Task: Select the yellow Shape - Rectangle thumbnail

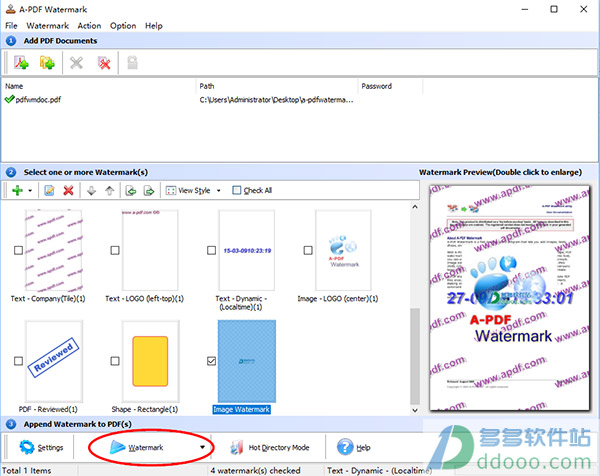Action: (x=150, y=361)
